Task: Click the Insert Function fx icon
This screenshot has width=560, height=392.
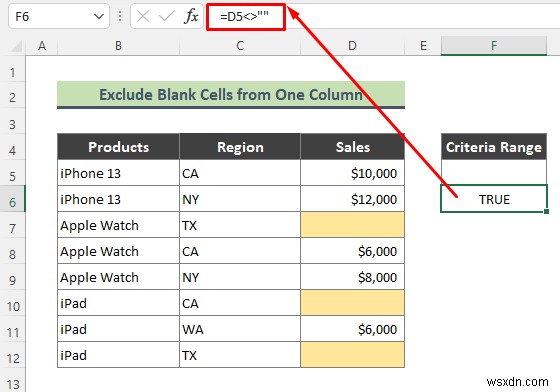Action: (x=191, y=16)
